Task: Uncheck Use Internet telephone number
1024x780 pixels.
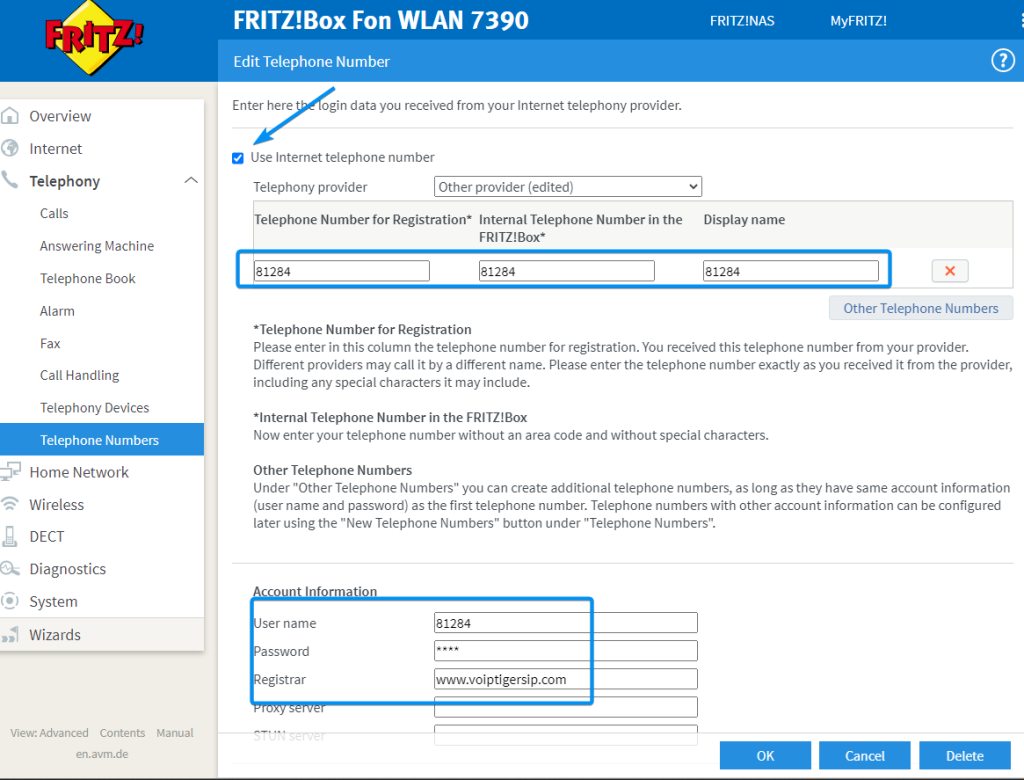Action: pyautogui.click(x=237, y=157)
